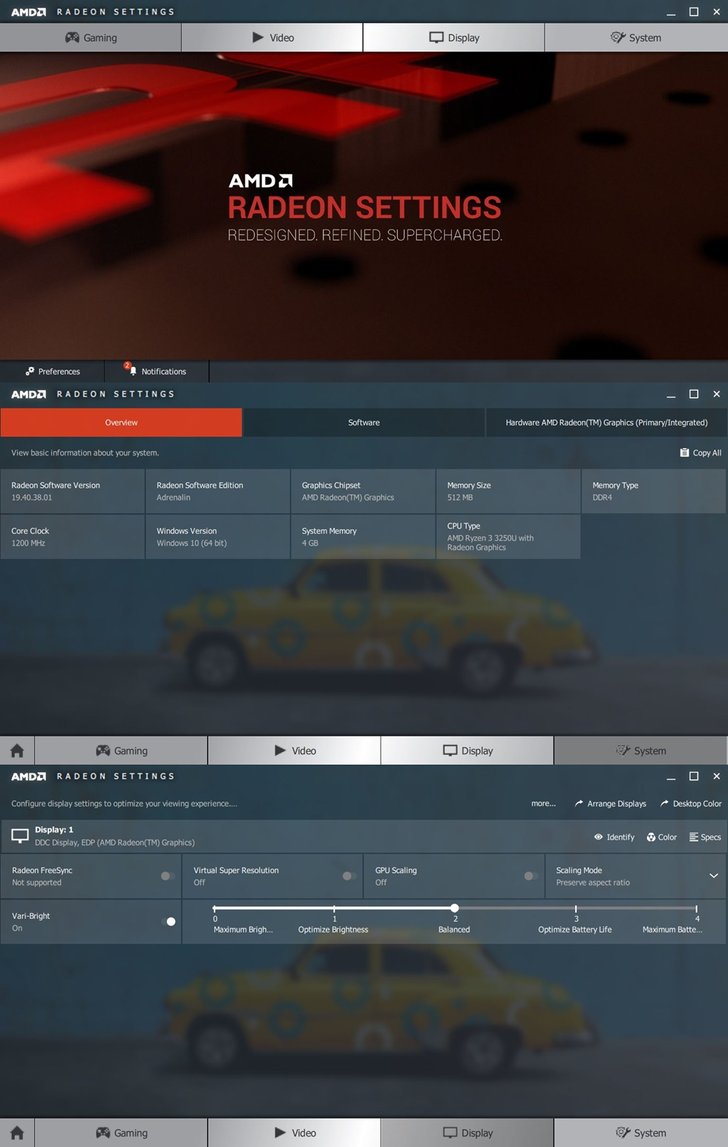Open Video in Overview window's bottom bar
Screen dimensions: 728x1147
(x=294, y=751)
